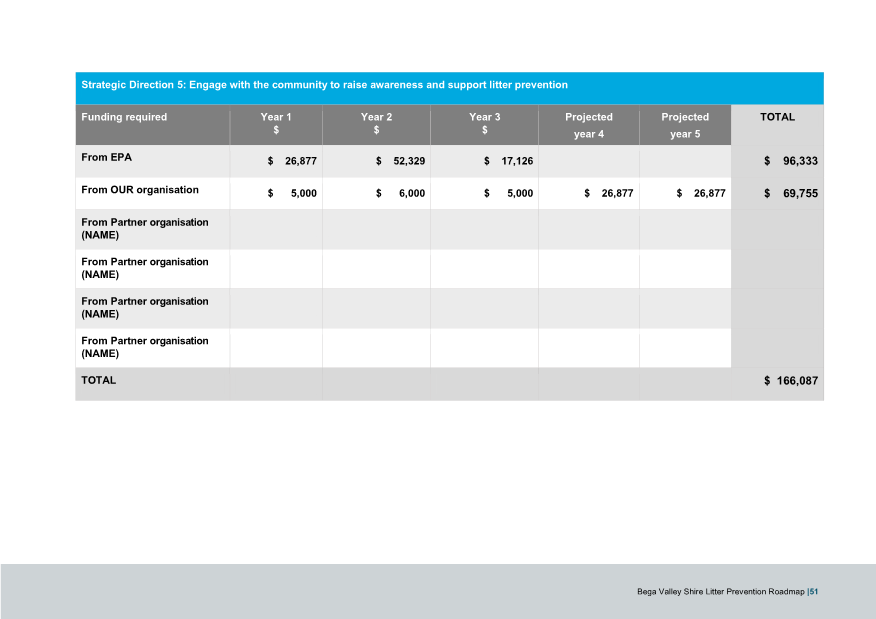This screenshot has width=876, height=619.
Task: Select the TOTAL column header
Action: [777, 117]
